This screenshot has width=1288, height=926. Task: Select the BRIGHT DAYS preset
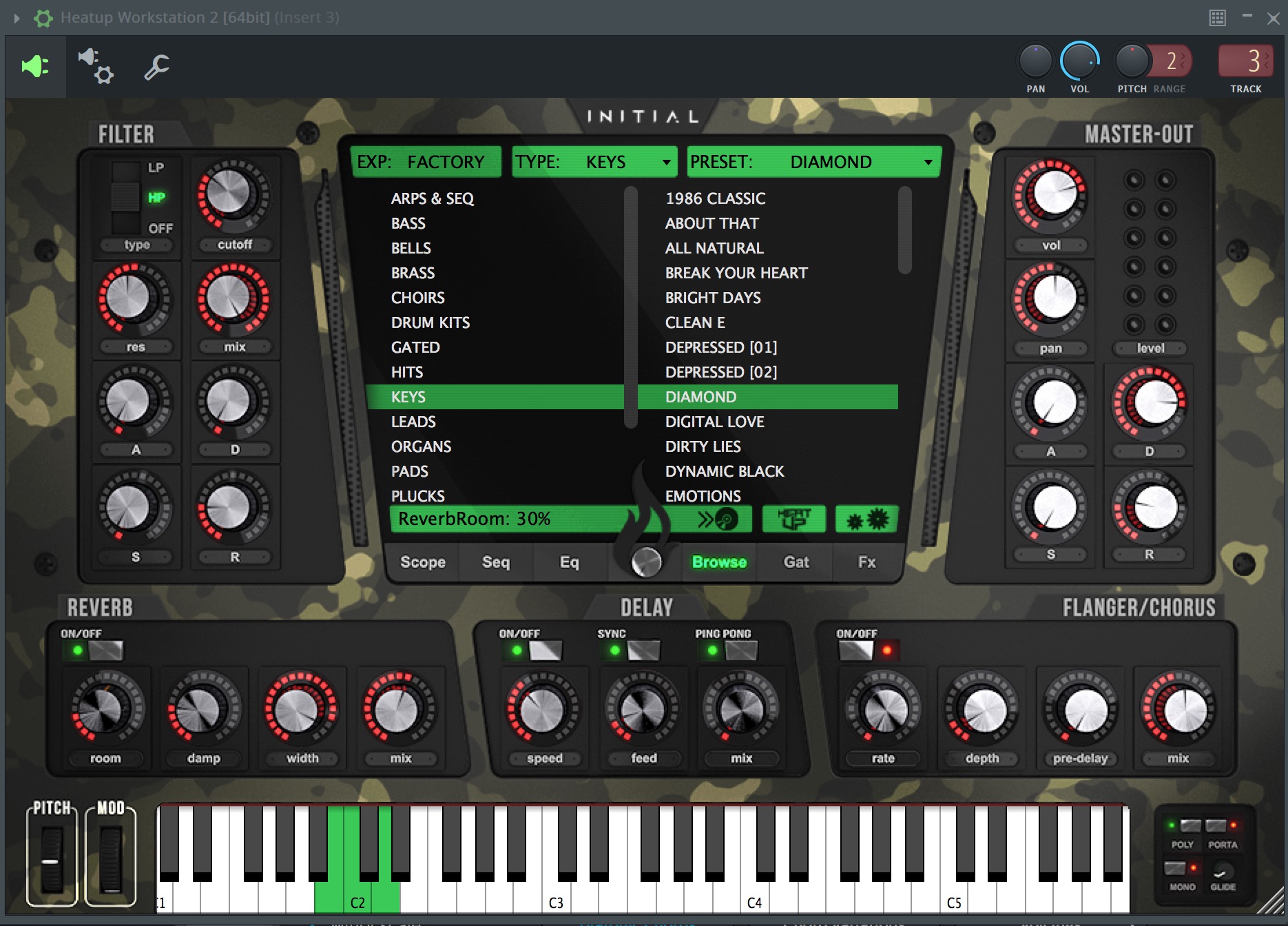click(x=768, y=298)
